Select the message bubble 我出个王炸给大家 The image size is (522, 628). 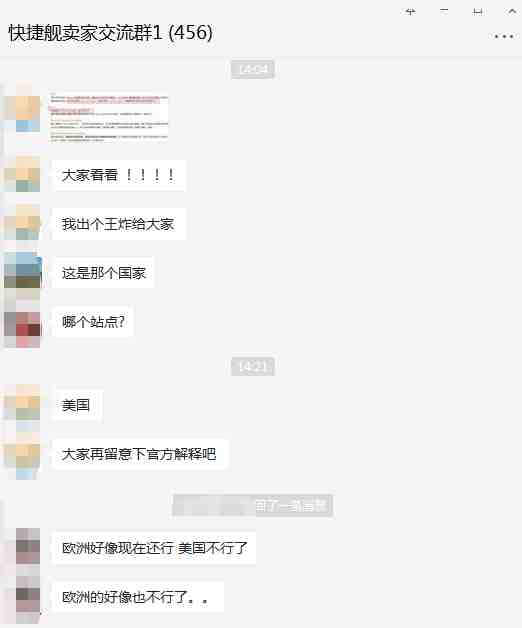click(119, 224)
